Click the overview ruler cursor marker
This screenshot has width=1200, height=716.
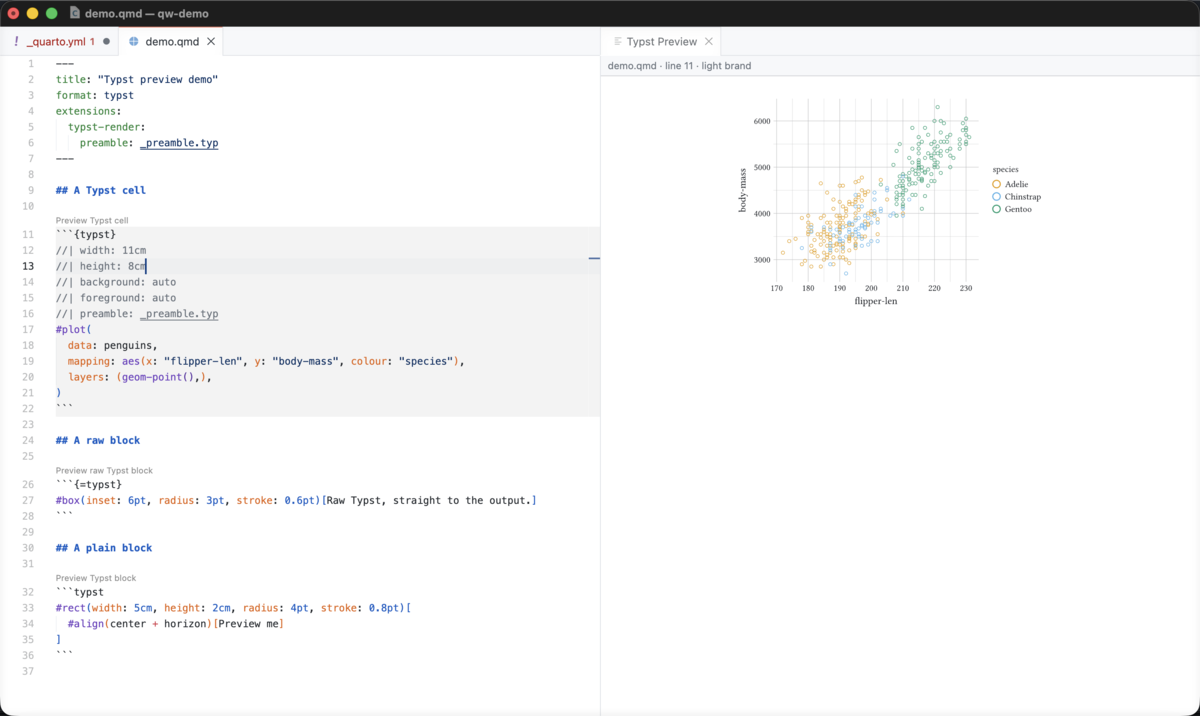tap(594, 258)
